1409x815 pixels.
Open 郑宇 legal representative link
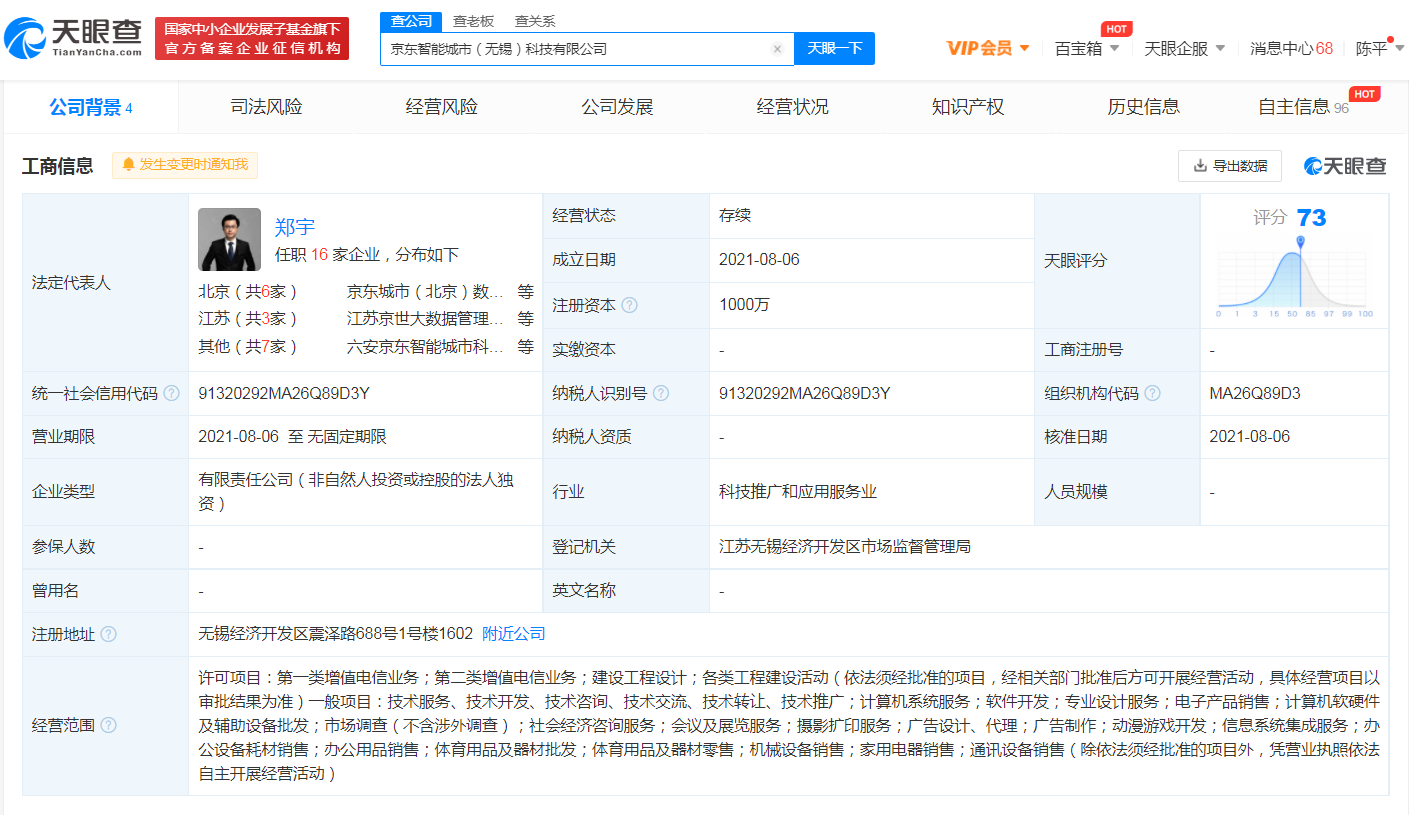pyautogui.click(x=295, y=227)
